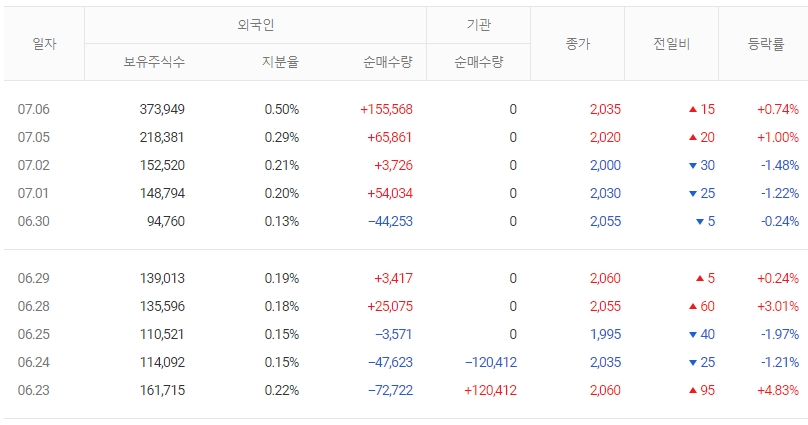The height and width of the screenshot is (425, 808).
Task: Click the 기관 group header
Action: [x=479, y=25]
